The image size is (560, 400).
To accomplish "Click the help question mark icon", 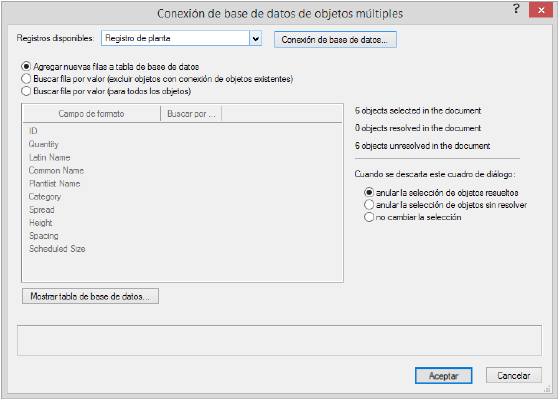I will coord(516,9).
